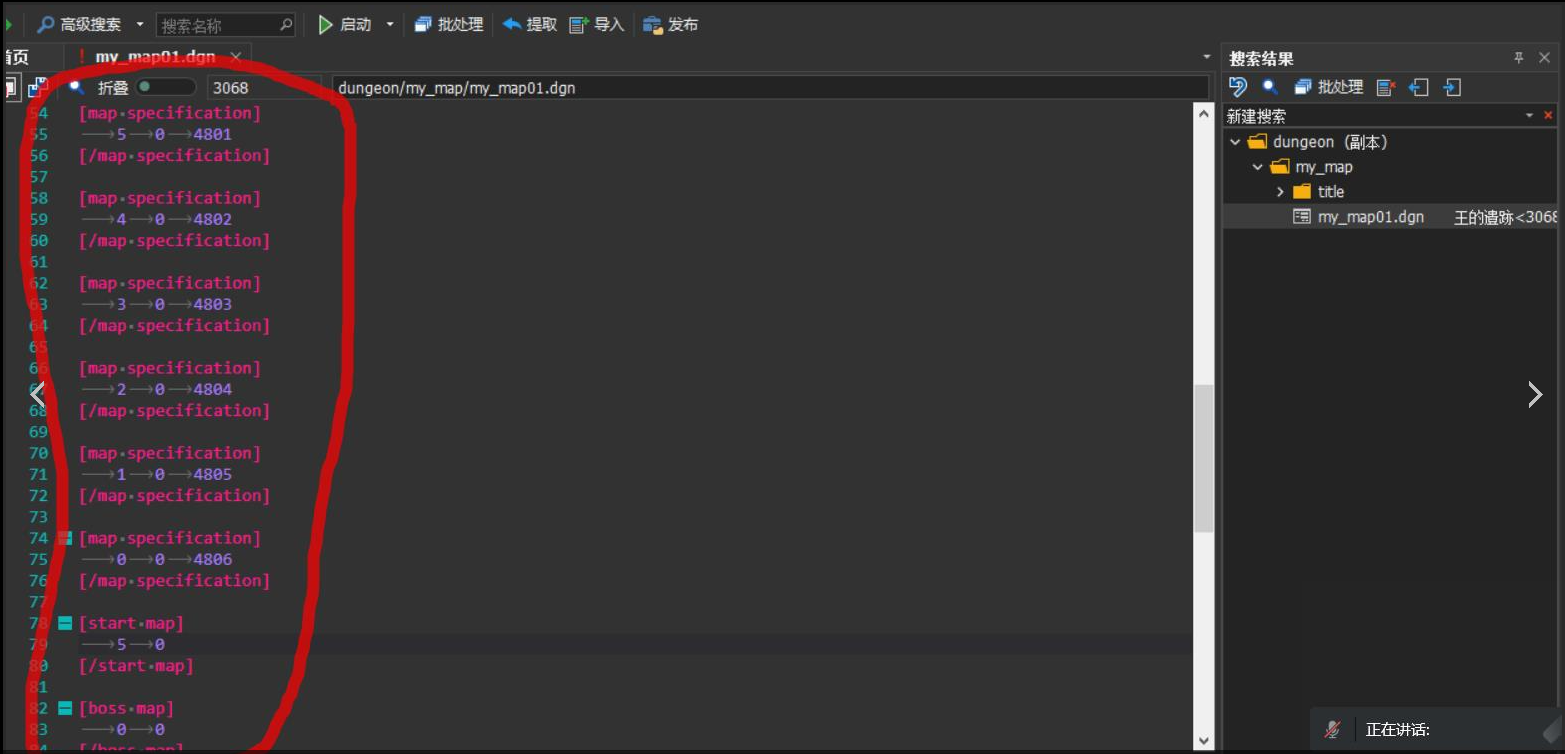Select the my_map folder
Image resolution: width=1565 pixels, height=754 pixels.
(1311, 167)
